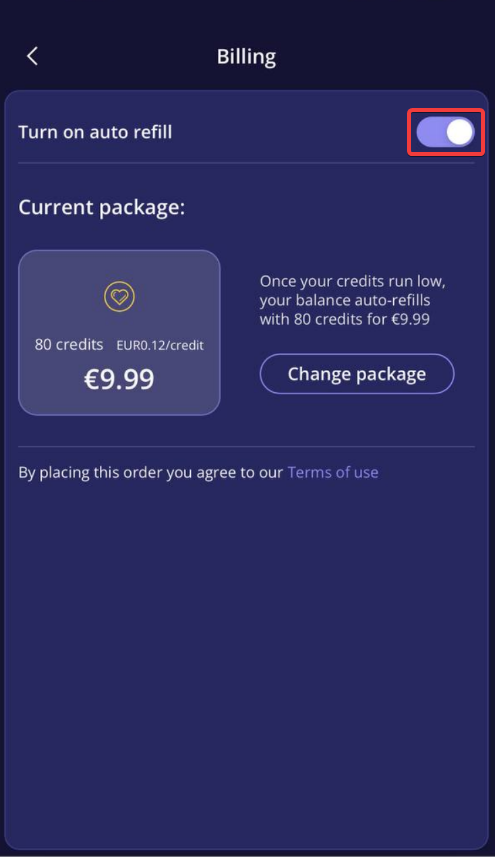The height and width of the screenshot is (857, 495).
Task: Open the Change package button
Action: [357, 374]
